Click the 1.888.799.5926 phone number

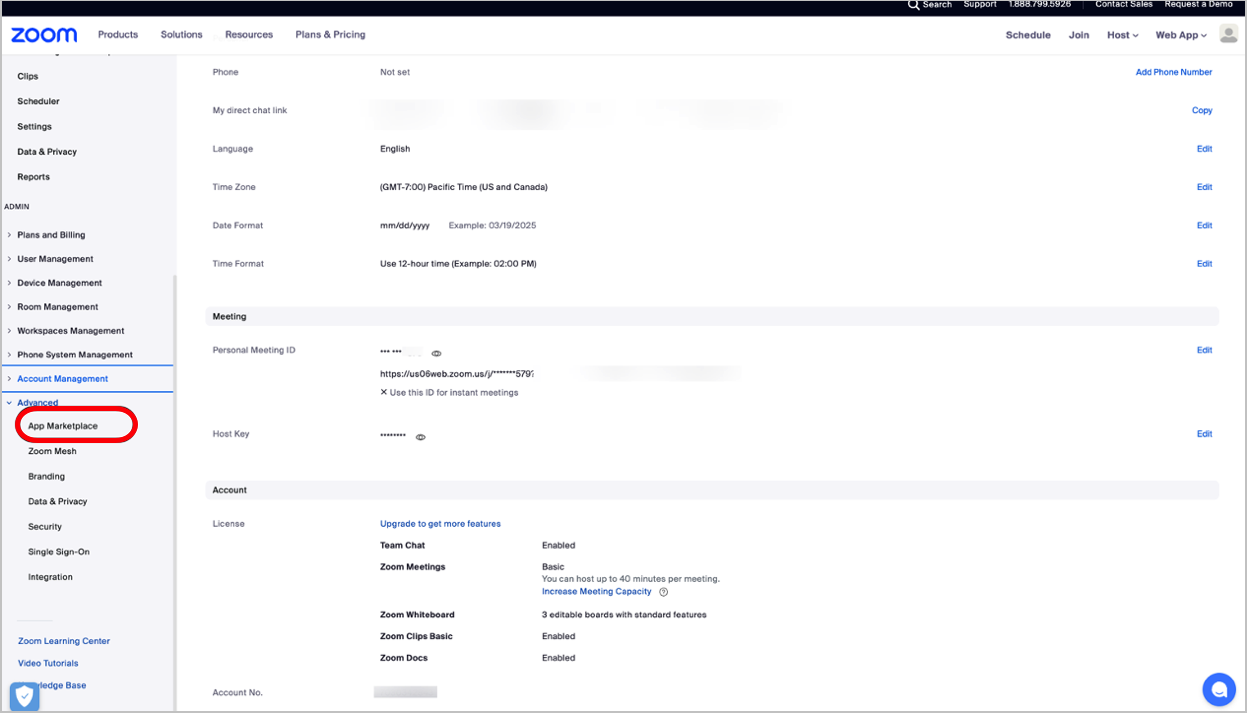[1039, 5]
